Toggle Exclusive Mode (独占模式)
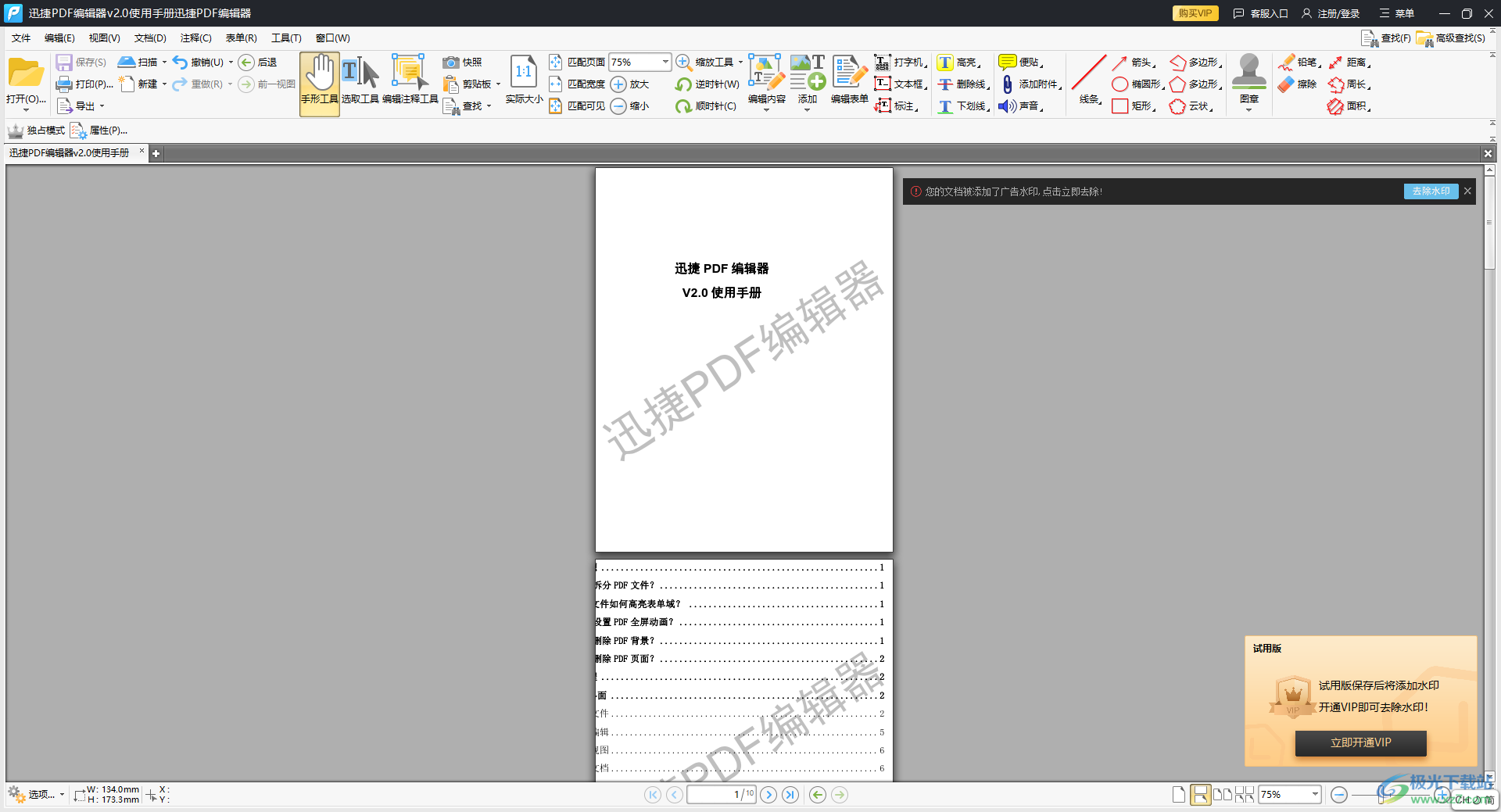The image size is (1501, 812). tap(36, 131)
